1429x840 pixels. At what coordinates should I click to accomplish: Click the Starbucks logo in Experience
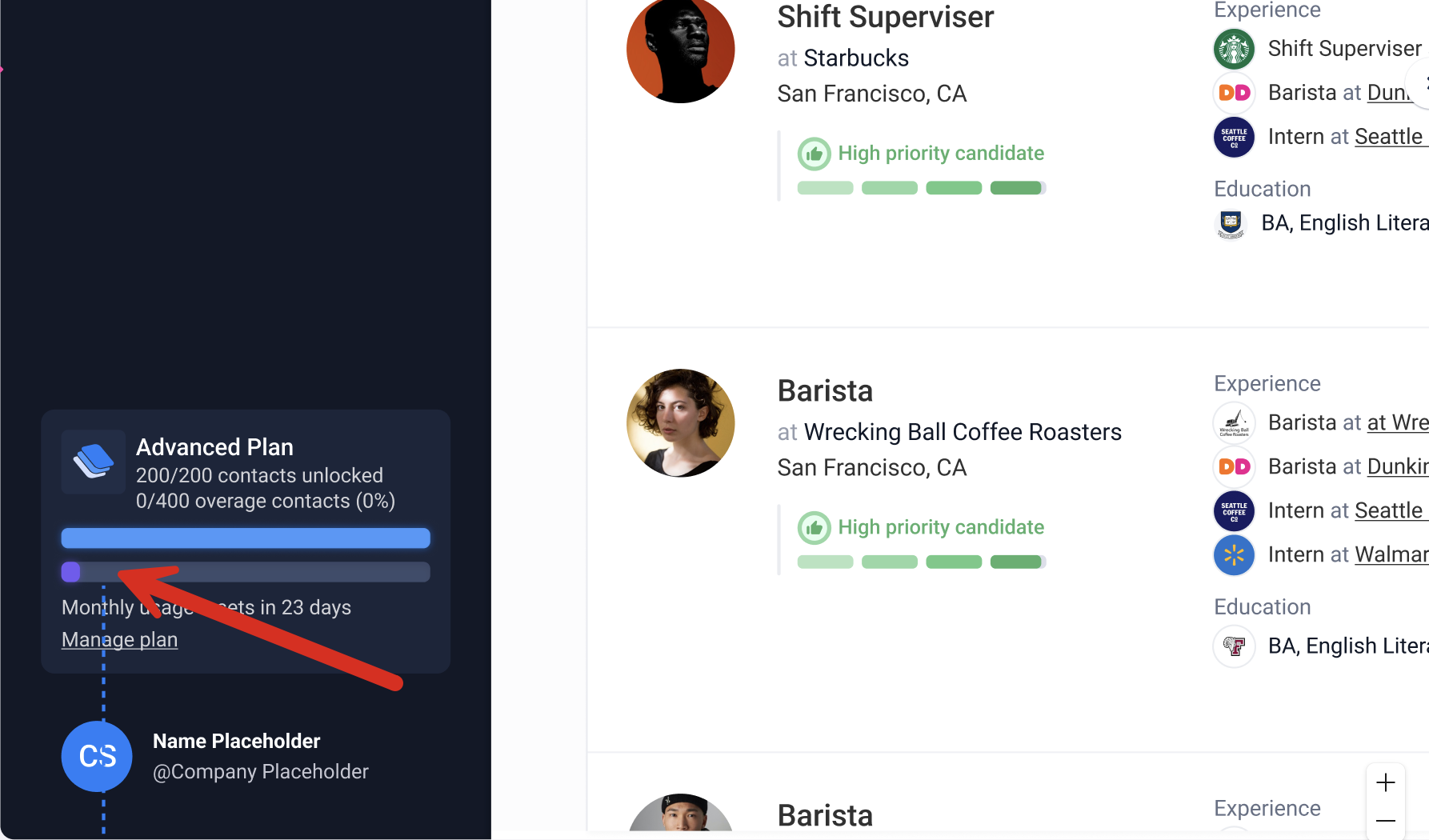1234,49
